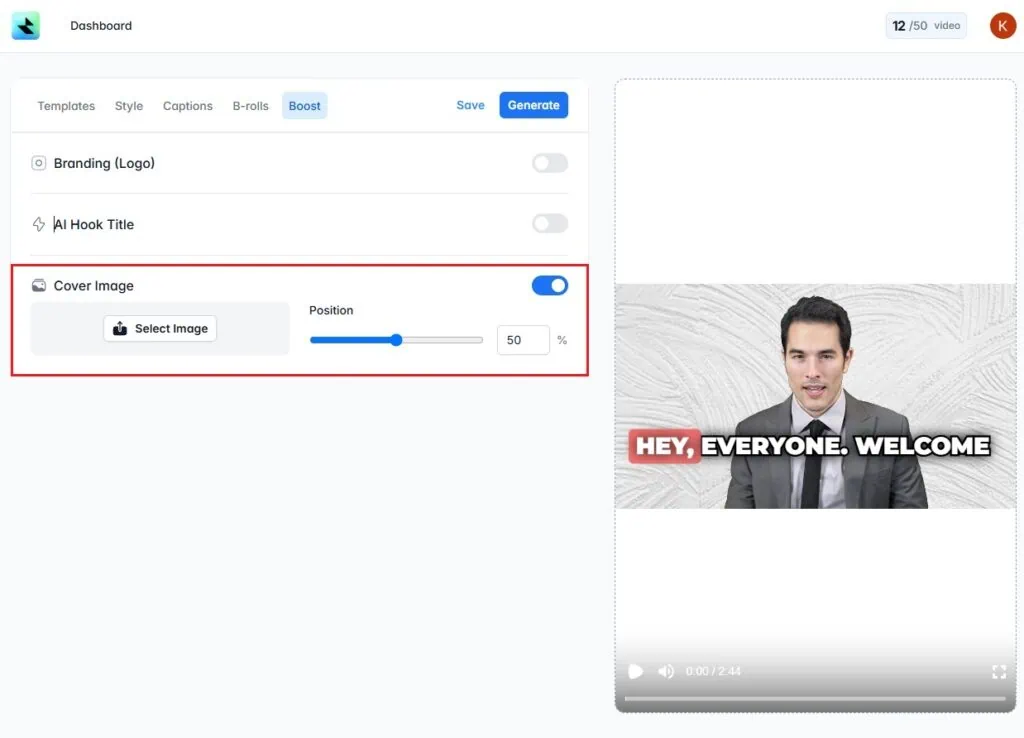Open the K user avatar menu
The width and height of the screenshot is (1024, 738).
coord(1002,25)
